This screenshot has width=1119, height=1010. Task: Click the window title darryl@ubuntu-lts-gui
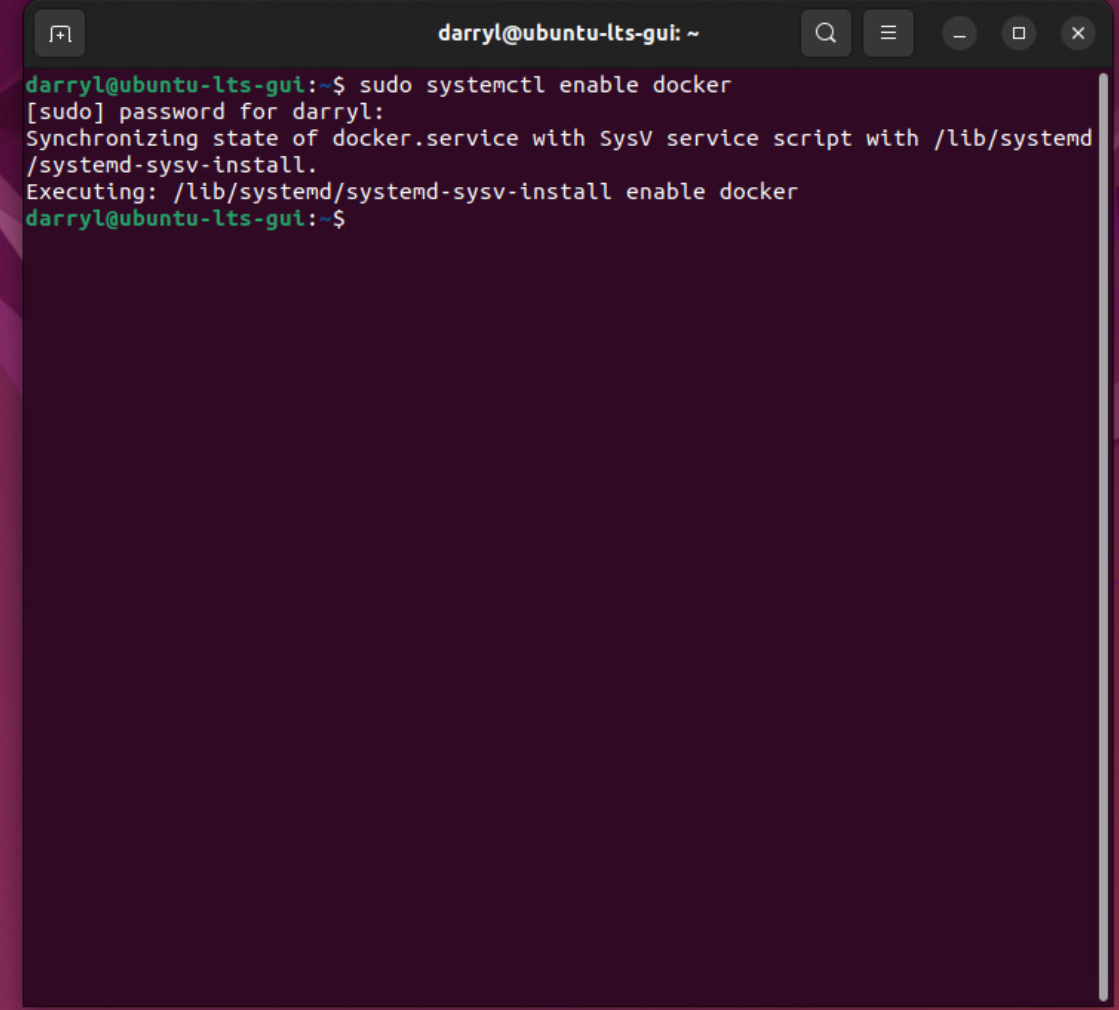pyautogui.click(x=568, y=34)
